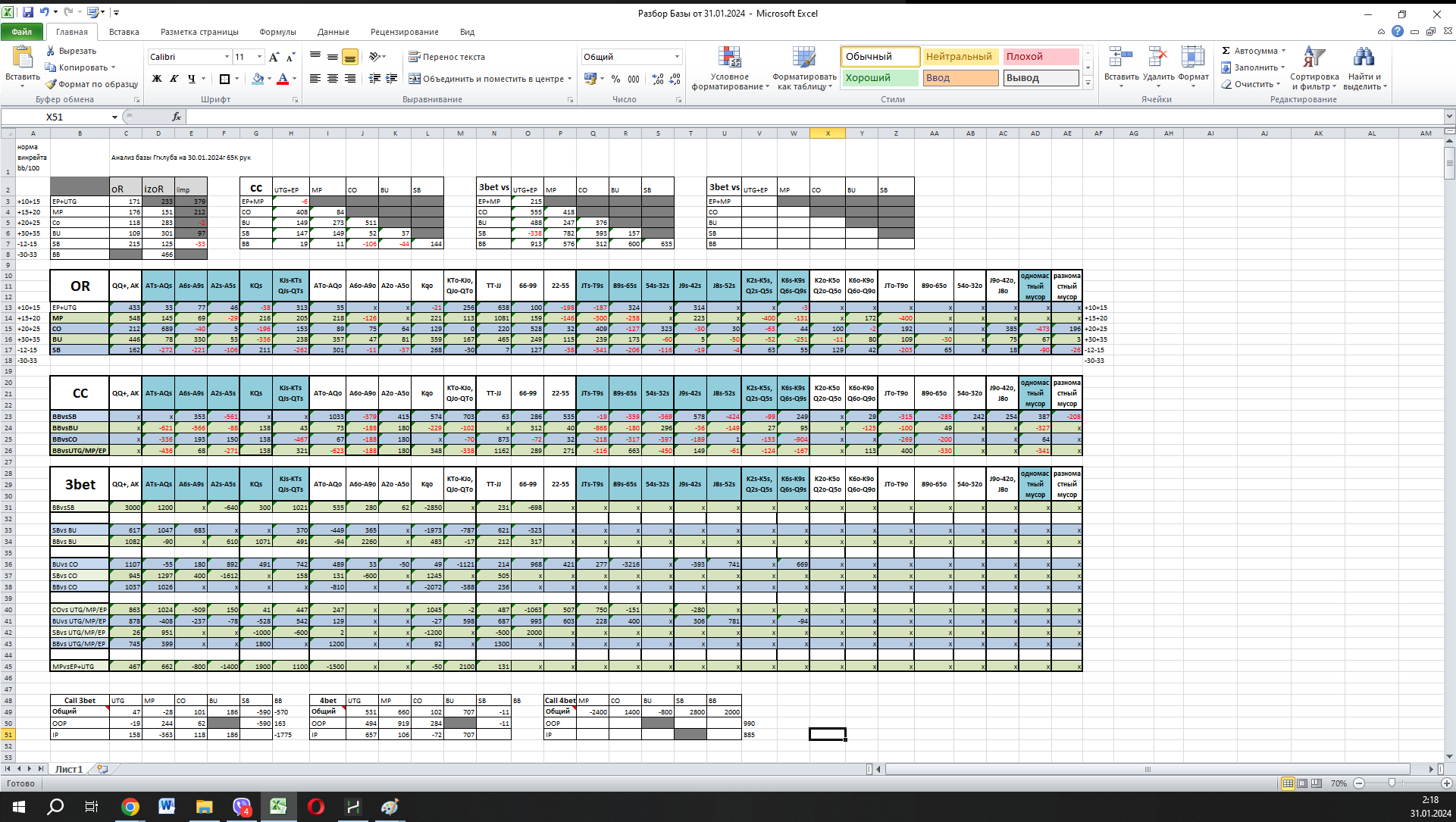Open Format as Table (Форматировать как таблицу)
Screen dimensions: 1456x822
click(804, 68)
